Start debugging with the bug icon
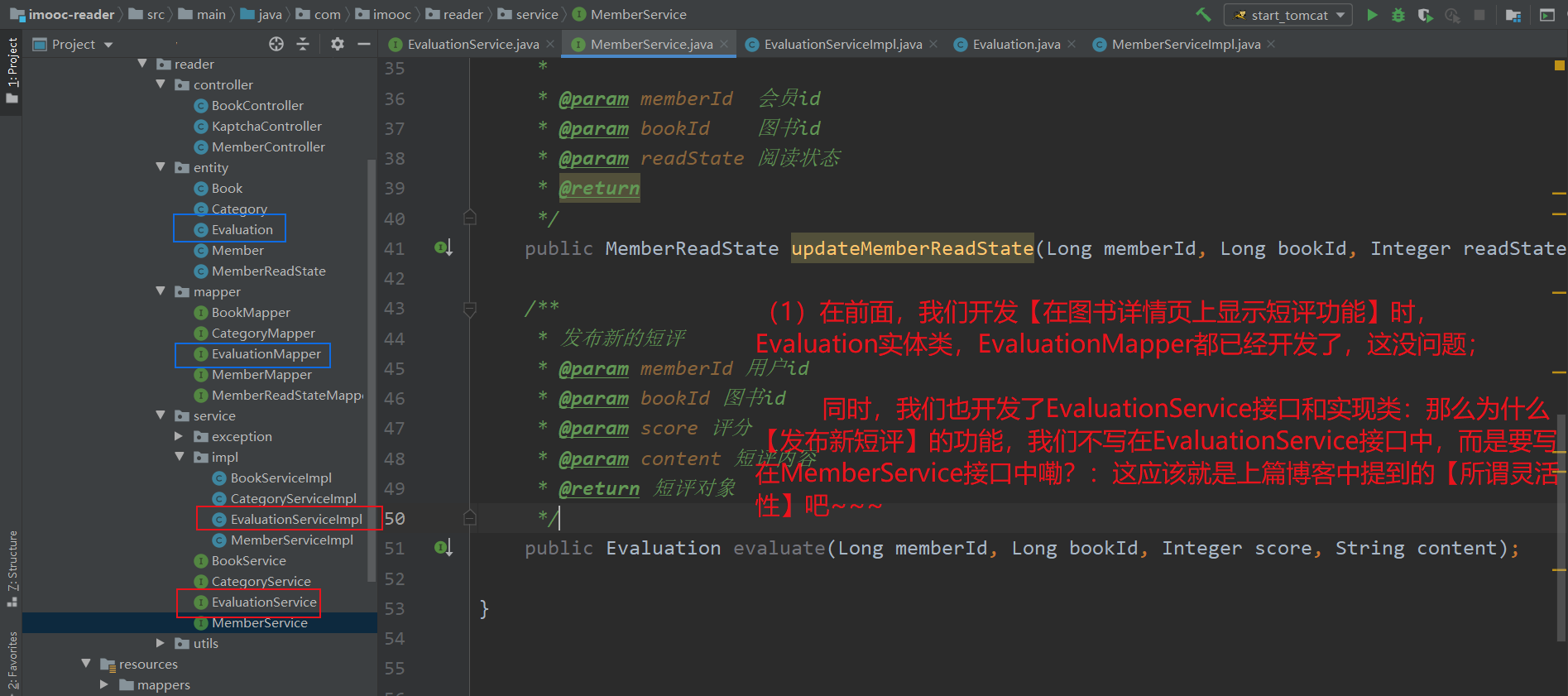Image resolution: width=1568 pixels, height=696 pixels. 1398,15
